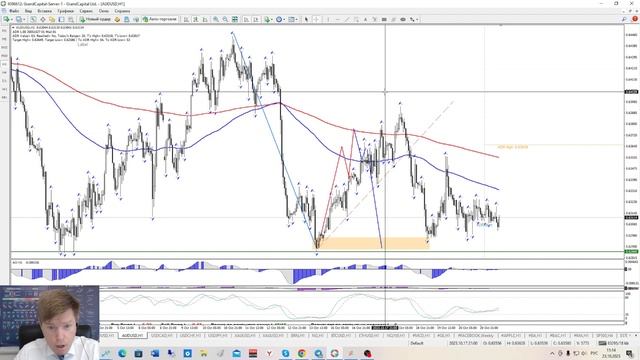
Task: Select the trendline drawing tool
Action: tap(347, 19)
